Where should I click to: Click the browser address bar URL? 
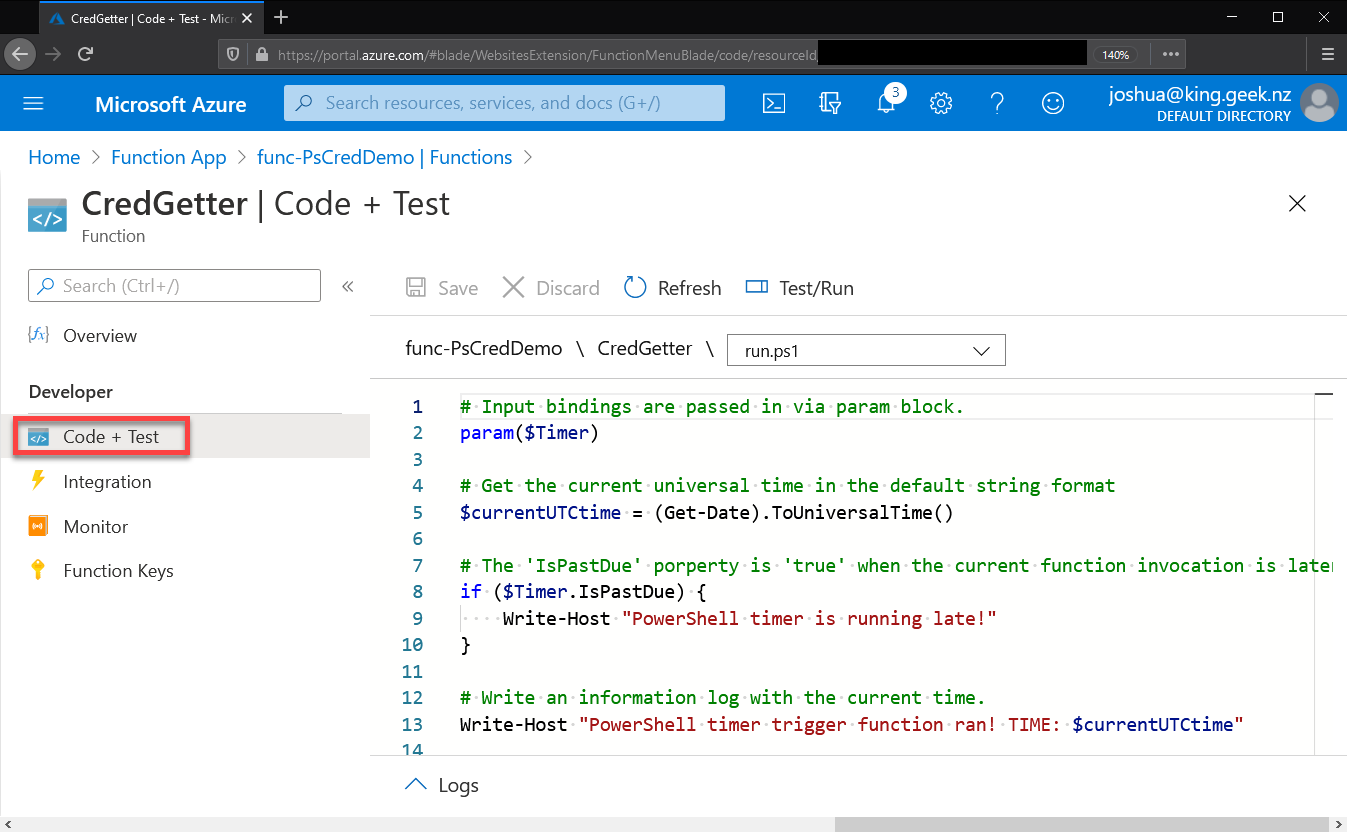[547, 55]
